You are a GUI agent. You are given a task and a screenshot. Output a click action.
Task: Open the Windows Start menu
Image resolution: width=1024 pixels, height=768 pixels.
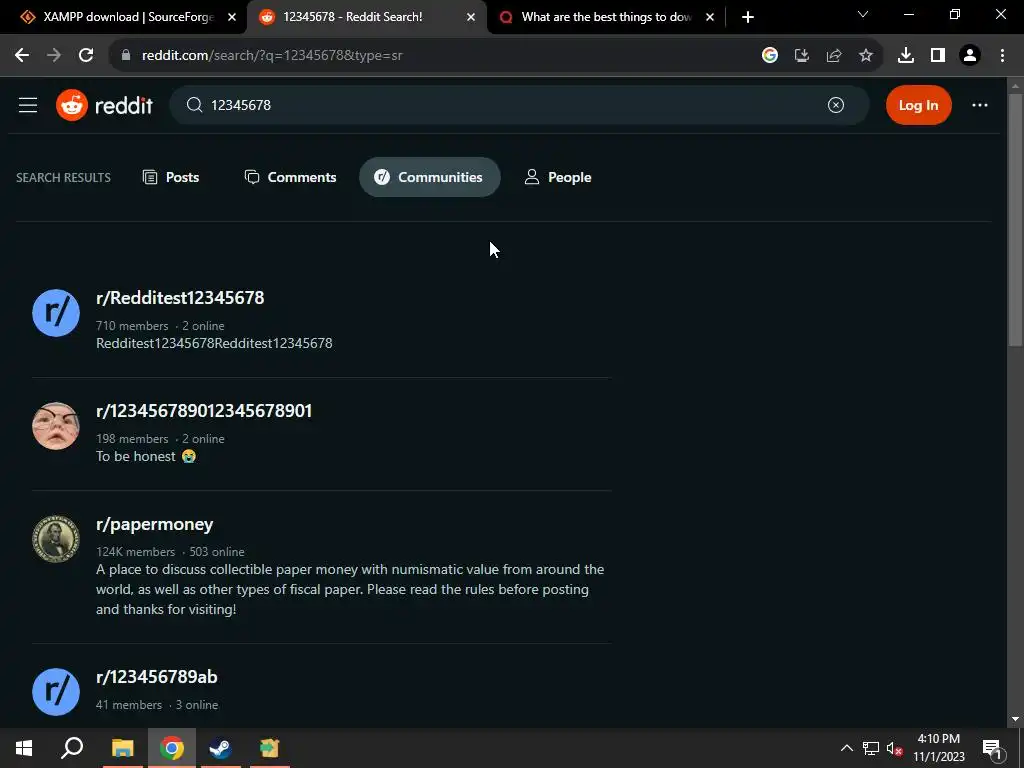point(24,748)
